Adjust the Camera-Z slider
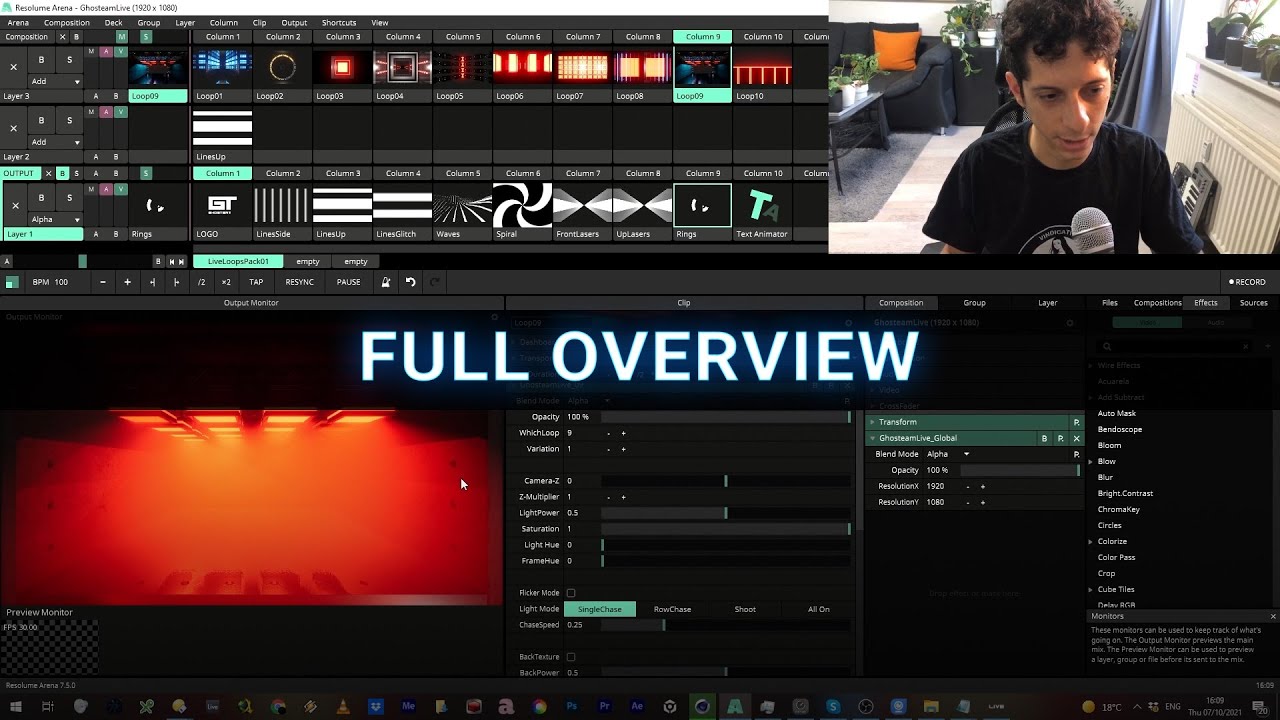The image size is (1280, 720). pyautogui.click(x=726, y=481)
